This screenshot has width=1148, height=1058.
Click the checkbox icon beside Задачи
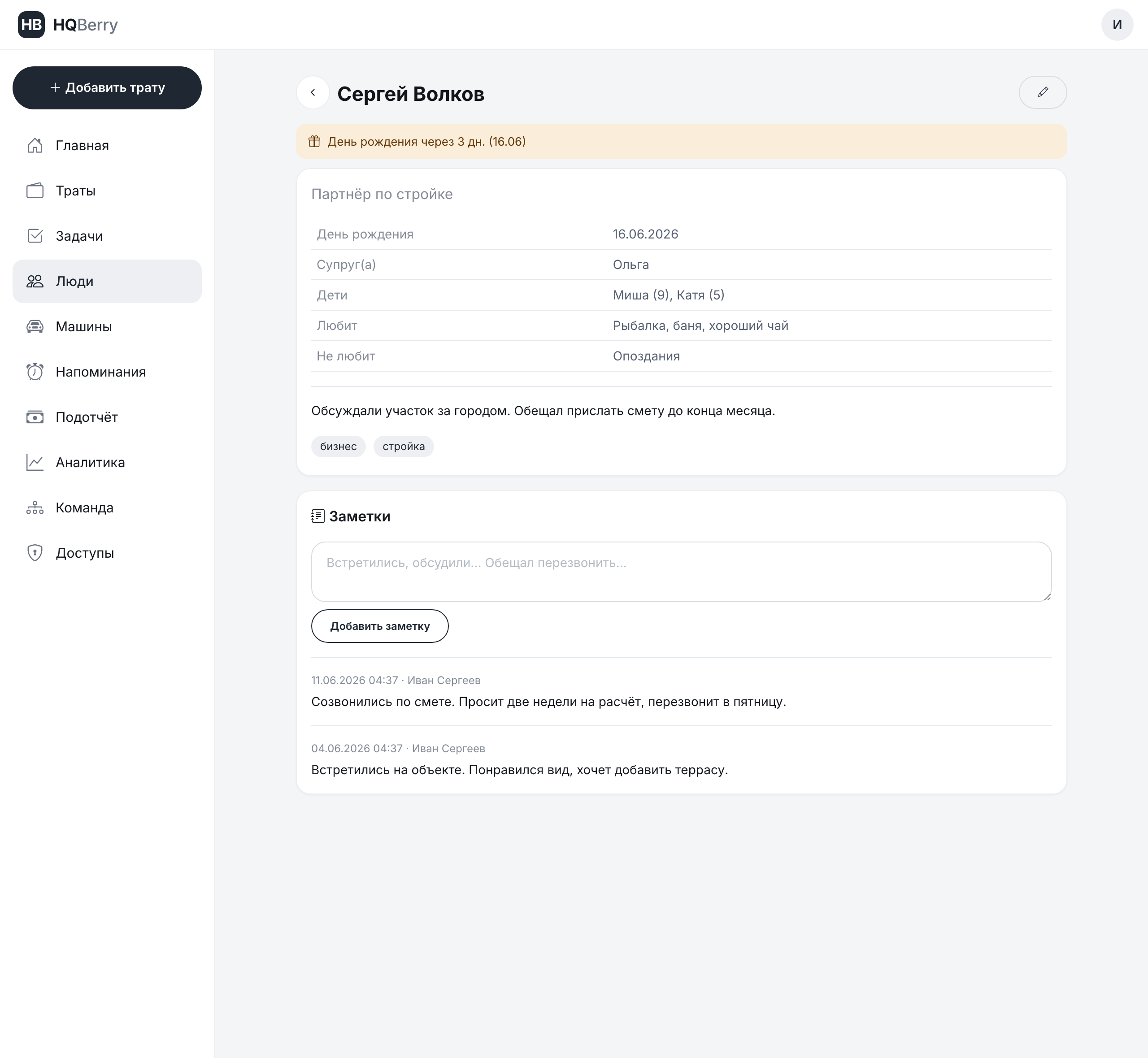coord(35,236)
